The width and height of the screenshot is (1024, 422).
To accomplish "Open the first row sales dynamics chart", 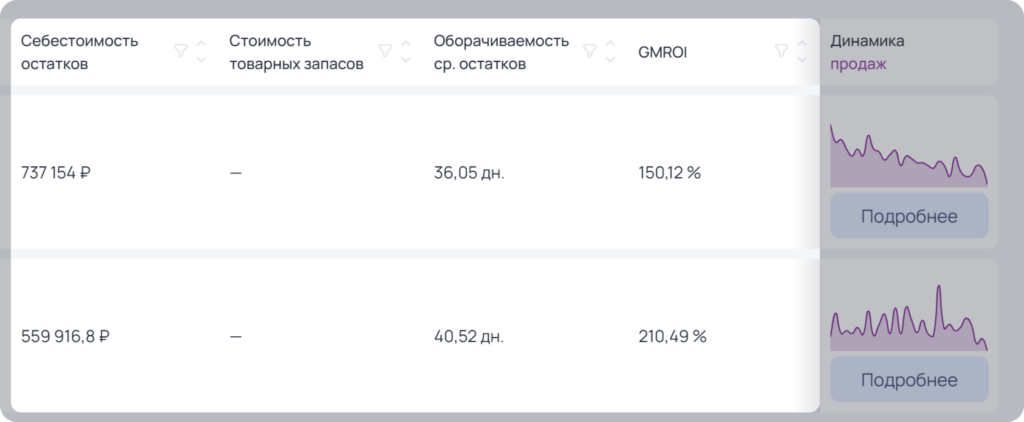I will [909, 155].
